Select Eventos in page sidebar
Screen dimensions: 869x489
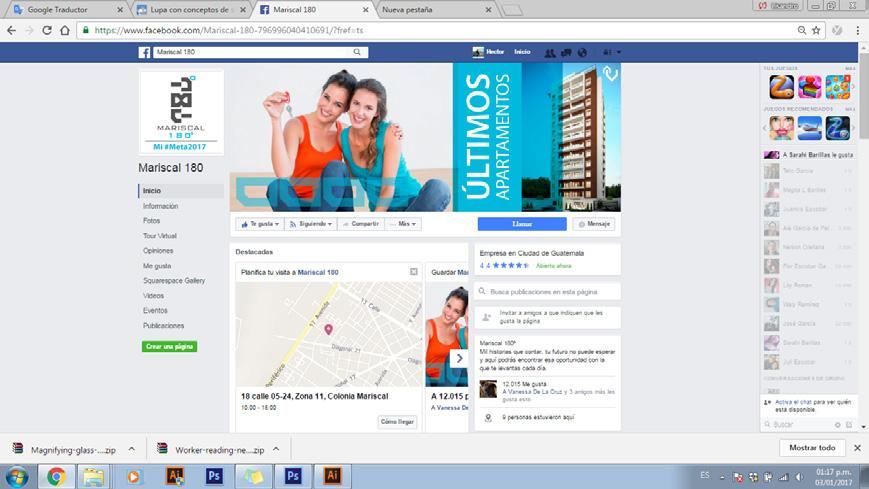point(155,310)
